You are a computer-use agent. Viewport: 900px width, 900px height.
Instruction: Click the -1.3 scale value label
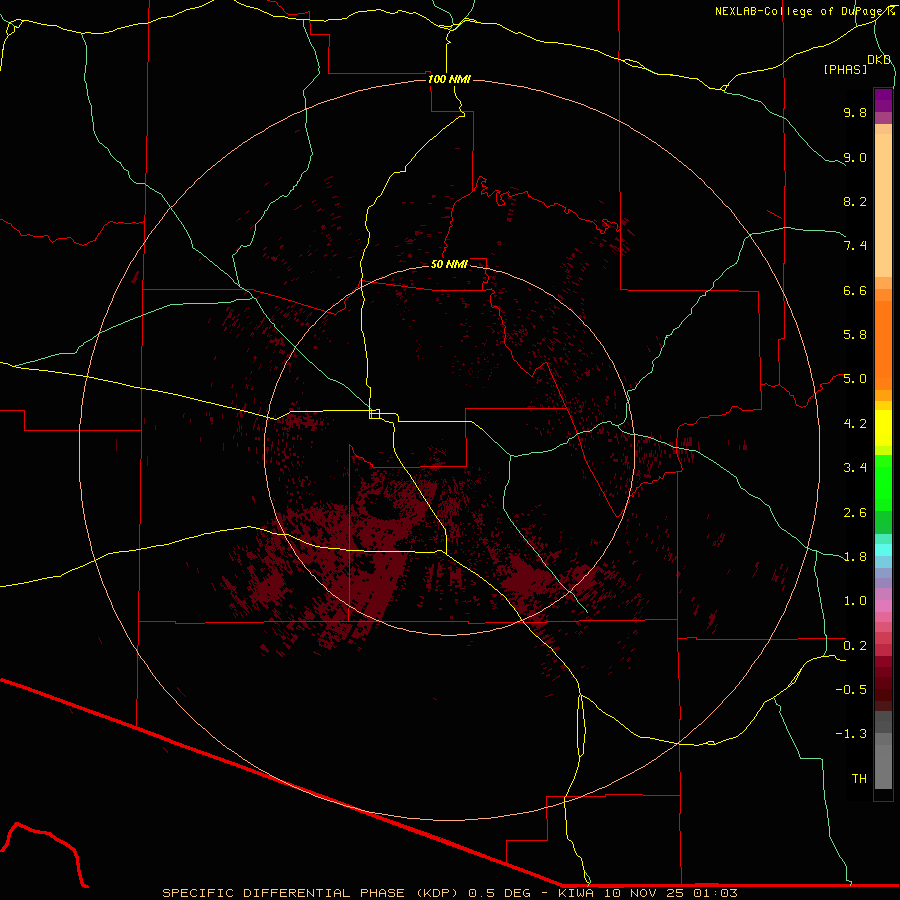pyautogui.click(x=851, y=734)
